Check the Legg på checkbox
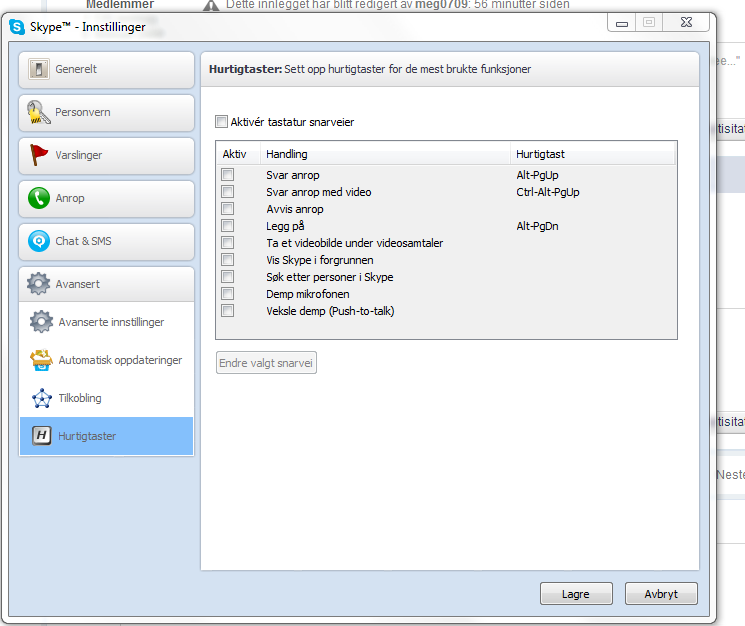Image resolution: width=745 pixels, height=626 pixels. coord(228,226)
